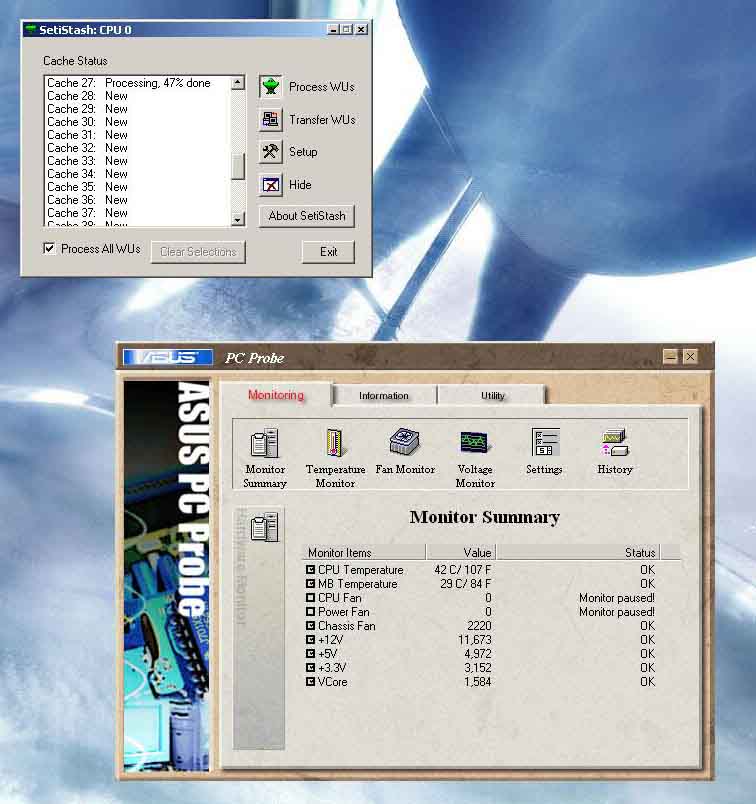This screenshot has width=756, height=804.
Task: Select the Cache 31 New row
Action: (137, 135)
